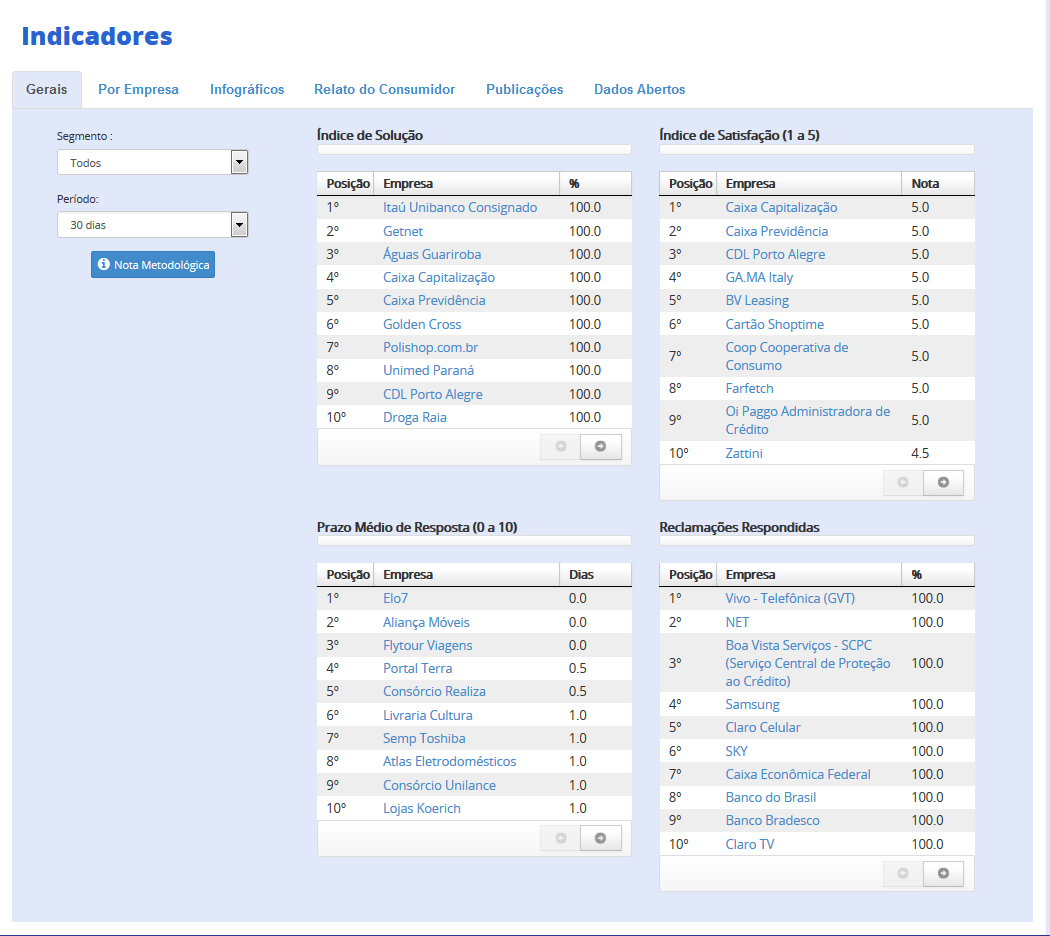This screenshot has width=1050, height=936.
Task: Switch to the Publicações tab
Action: pos(524,90)
